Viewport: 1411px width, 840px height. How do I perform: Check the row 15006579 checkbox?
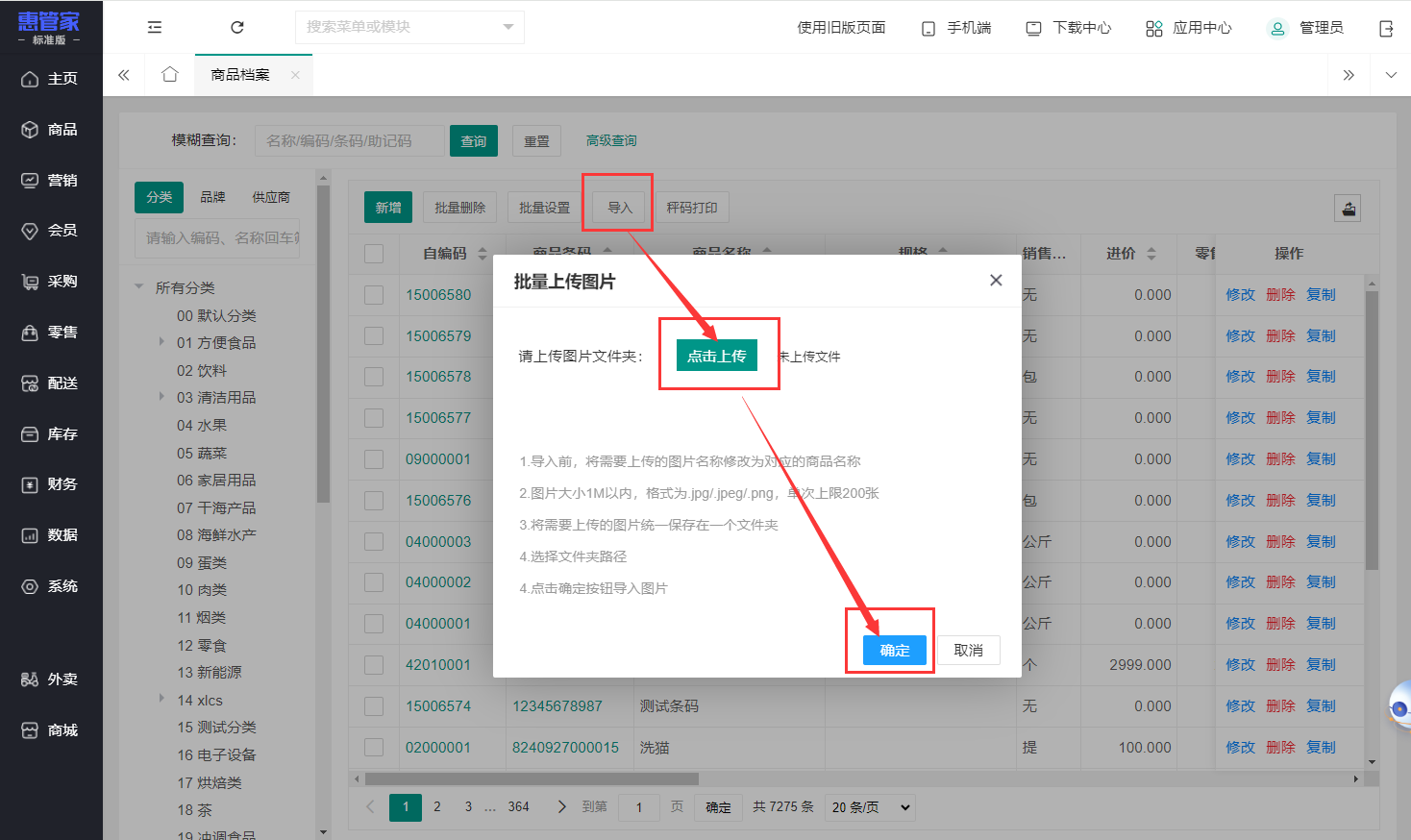point(374,336)
